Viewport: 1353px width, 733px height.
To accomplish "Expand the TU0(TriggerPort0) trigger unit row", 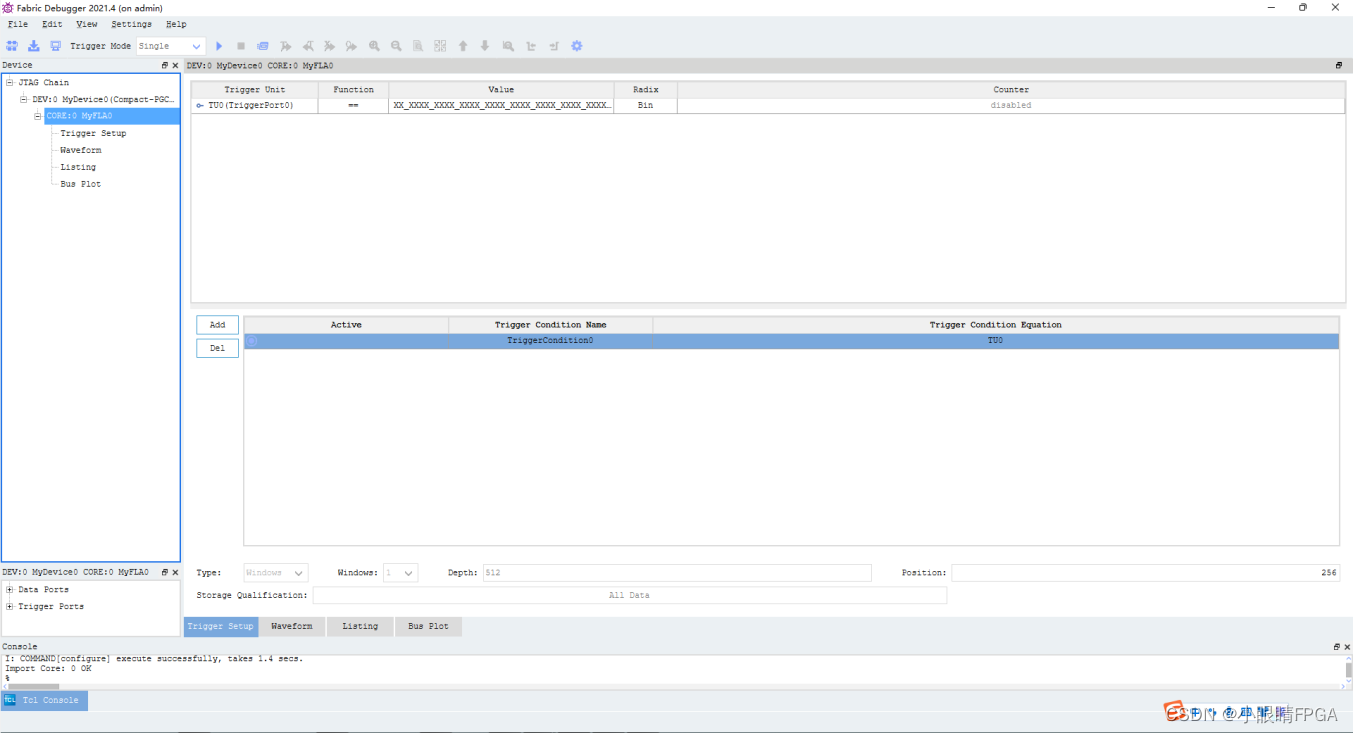I will [x=200, y=105].
